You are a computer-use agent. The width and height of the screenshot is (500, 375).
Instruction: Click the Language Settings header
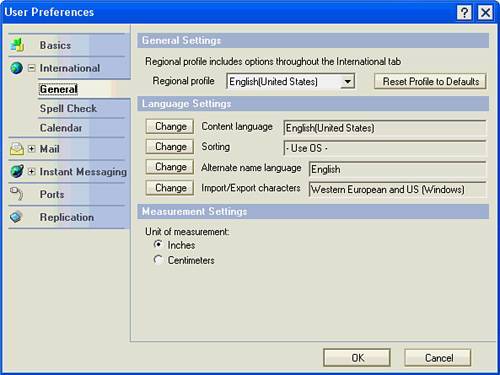(313, 104)
